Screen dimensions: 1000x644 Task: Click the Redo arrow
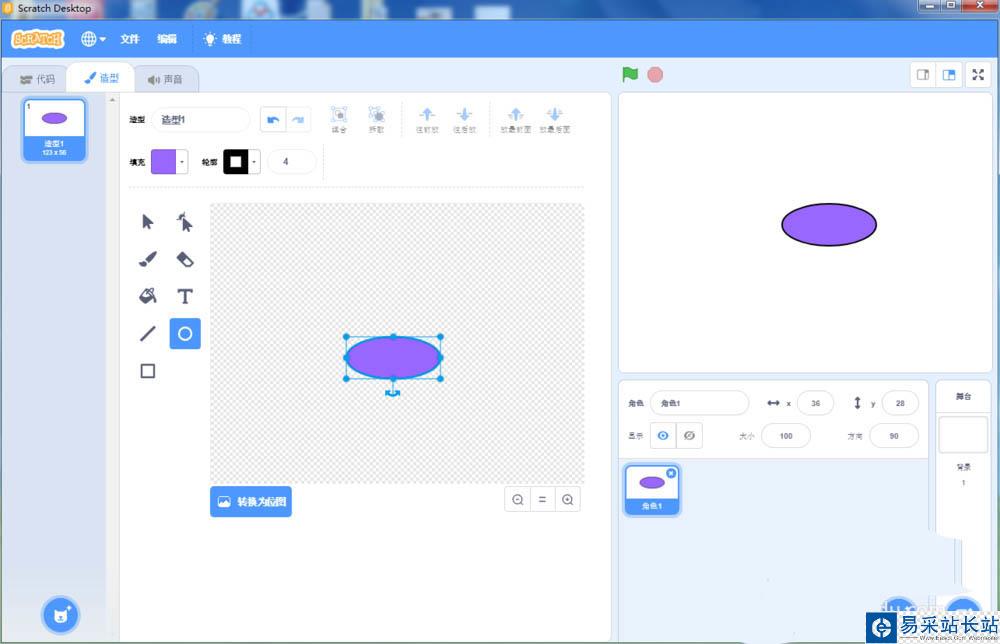click(298, 119)
